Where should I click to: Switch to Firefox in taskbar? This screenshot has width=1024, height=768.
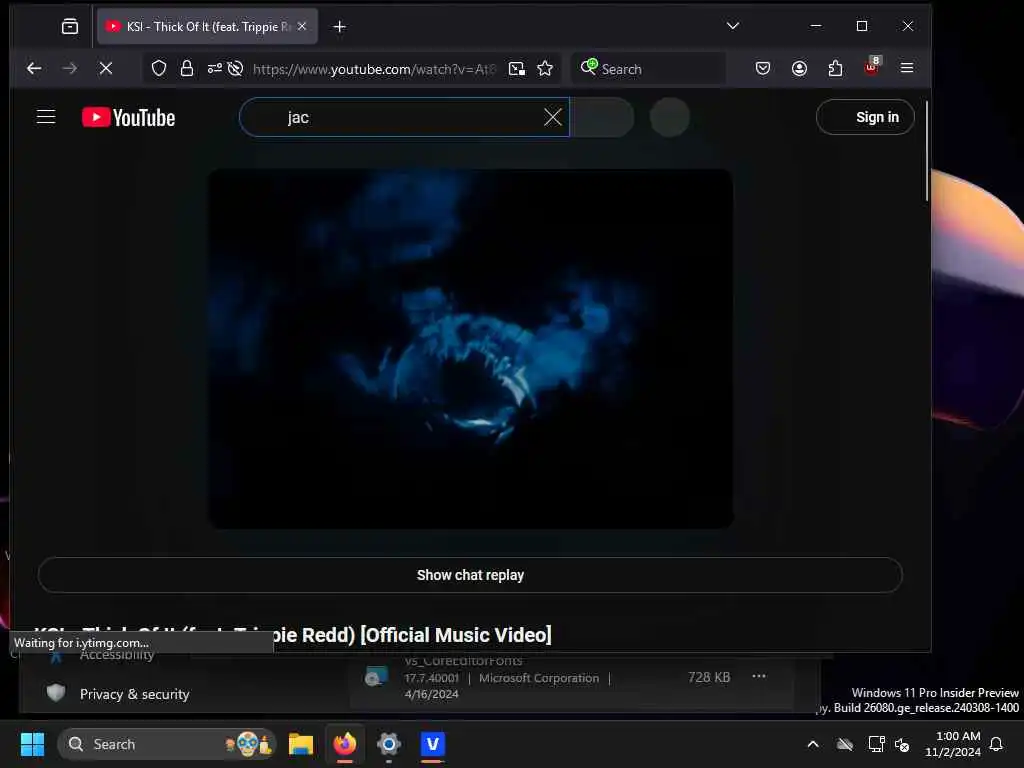click(x=345, y=744)
